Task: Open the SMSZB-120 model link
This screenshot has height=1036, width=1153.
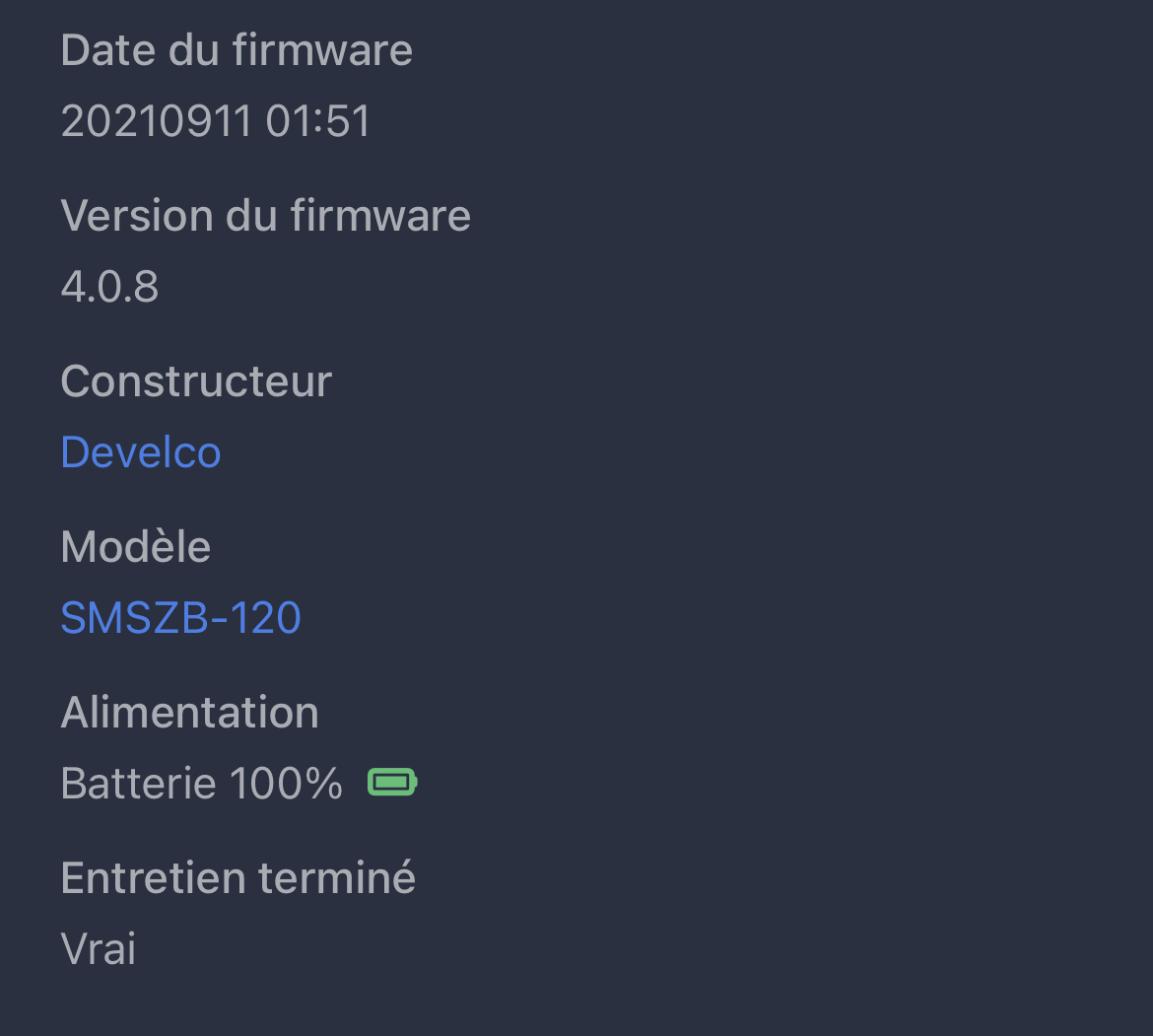Action: point(181,618)
